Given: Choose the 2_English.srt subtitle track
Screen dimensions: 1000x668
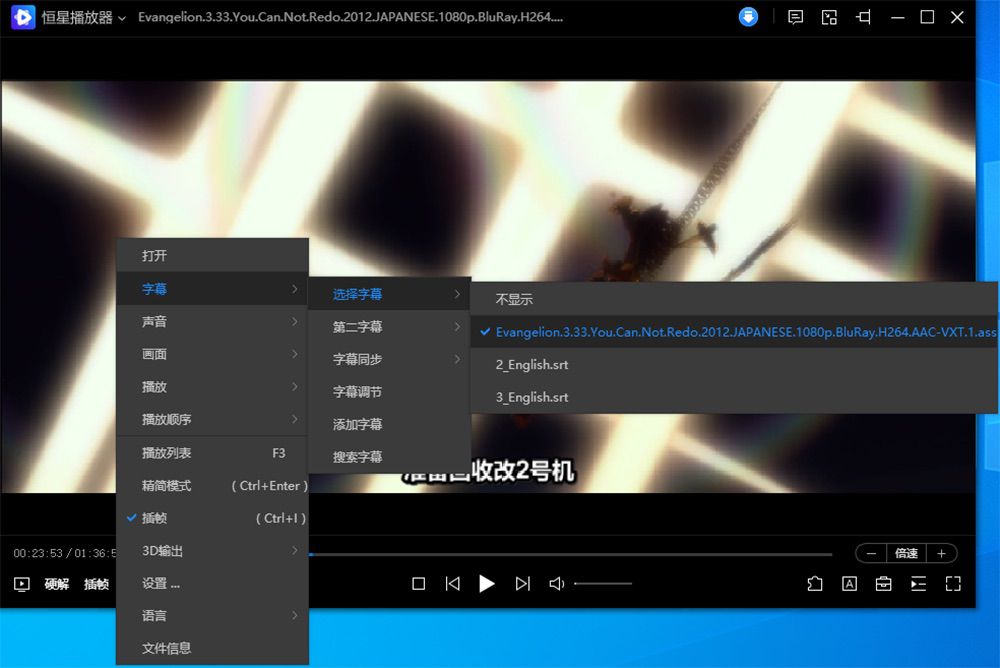Looking at the screenshot, I should (x=532, y=365).
